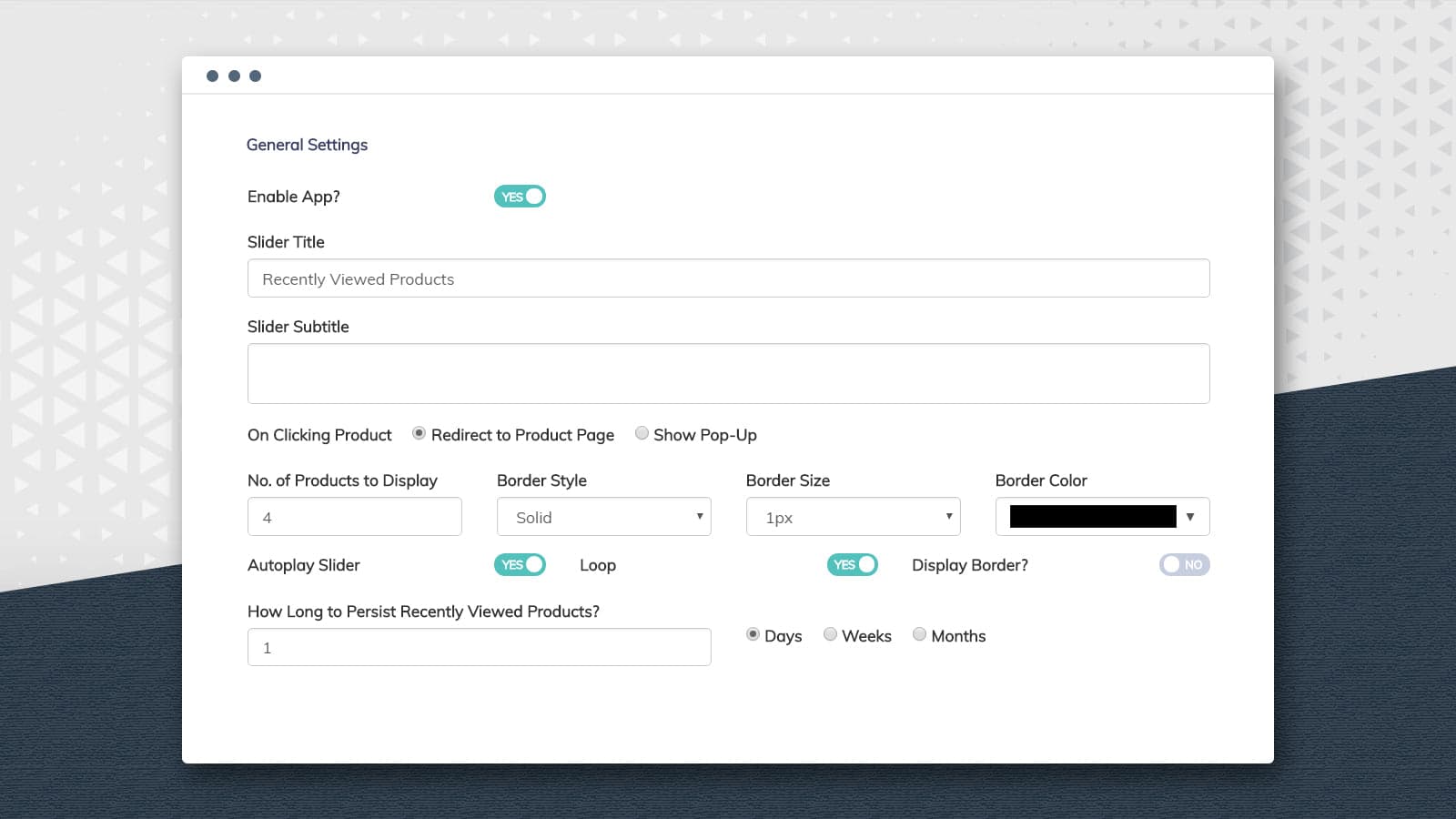Expand the Border Size dropdown

[853, 517]
